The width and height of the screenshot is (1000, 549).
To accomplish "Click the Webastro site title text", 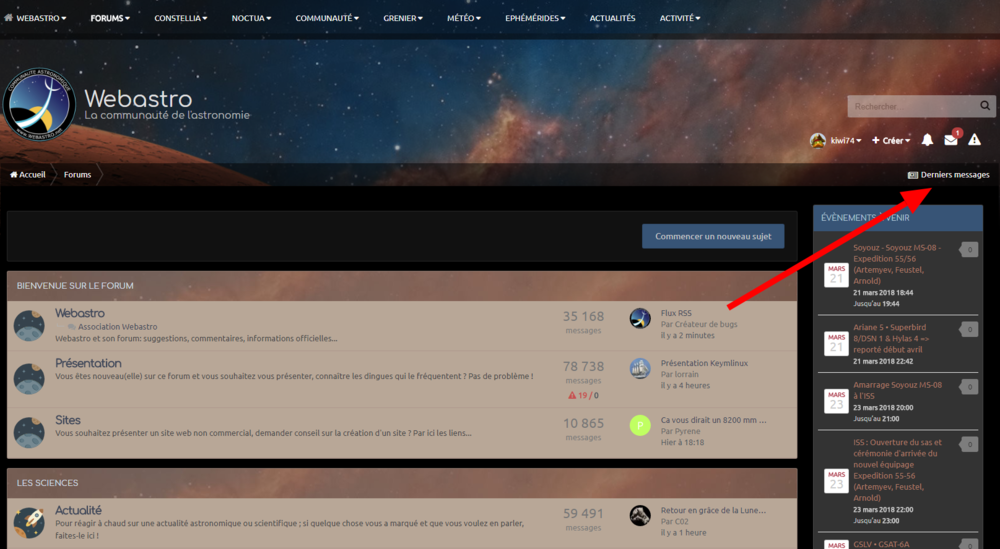I will [x=138, y=99].
